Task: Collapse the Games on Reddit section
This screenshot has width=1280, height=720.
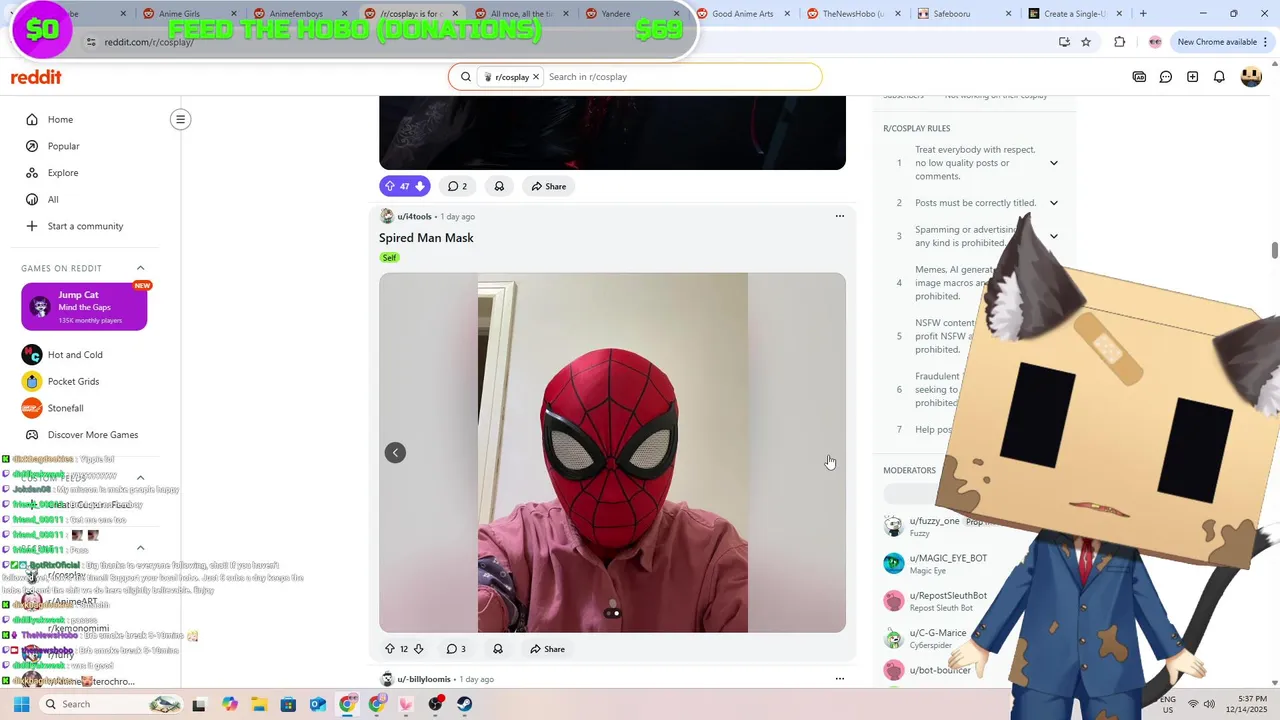Action: click(x=140, y=268)
